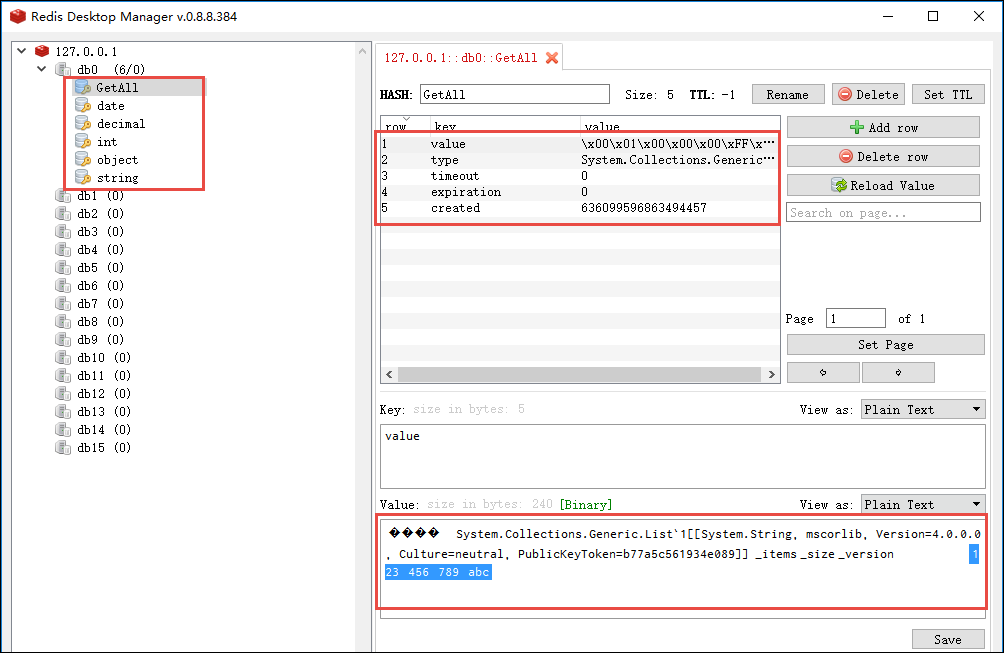1004x653 pixels.
Task: Click the Delete row button
Action: [x=883, y=156]
